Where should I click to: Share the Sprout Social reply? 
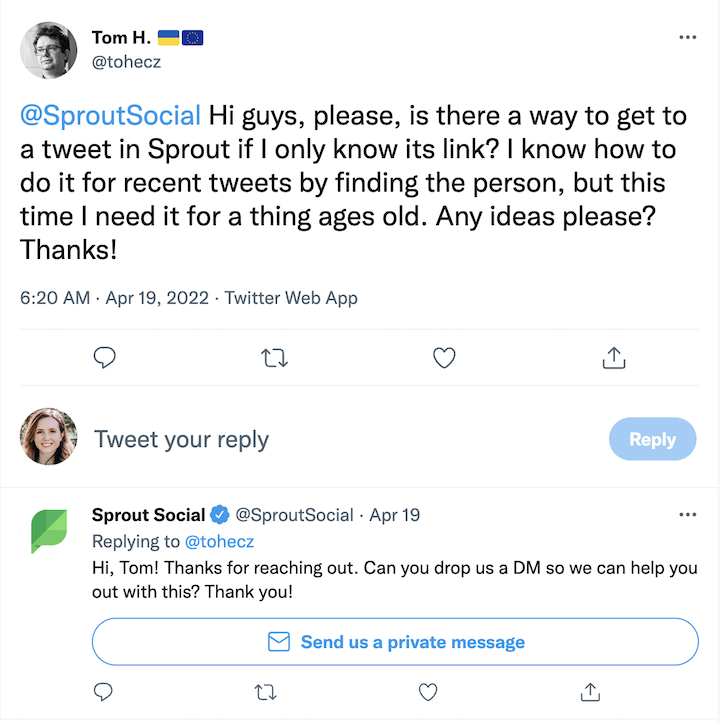590,691
